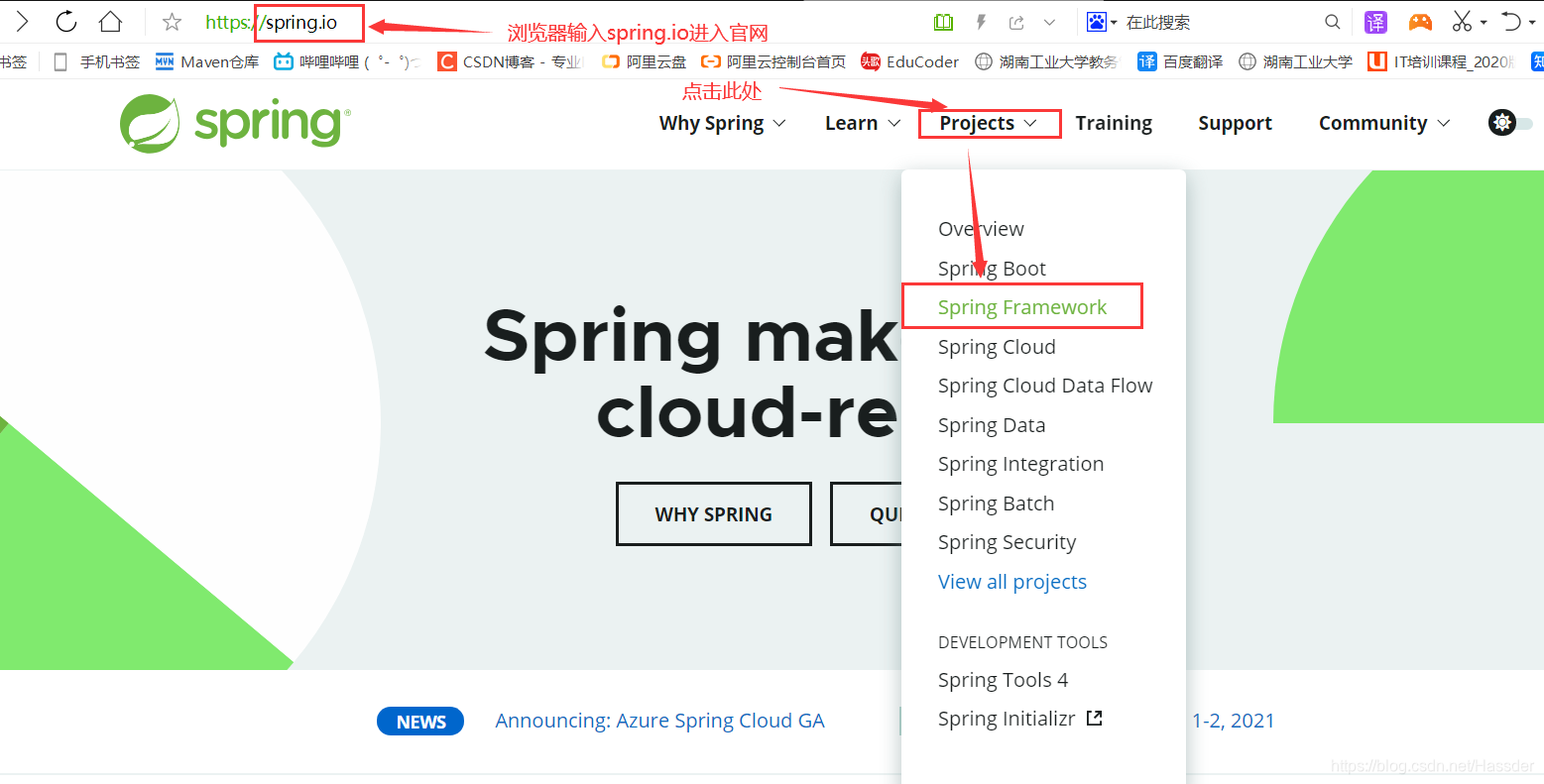Click the WHY SPRING button

point(713,513)
